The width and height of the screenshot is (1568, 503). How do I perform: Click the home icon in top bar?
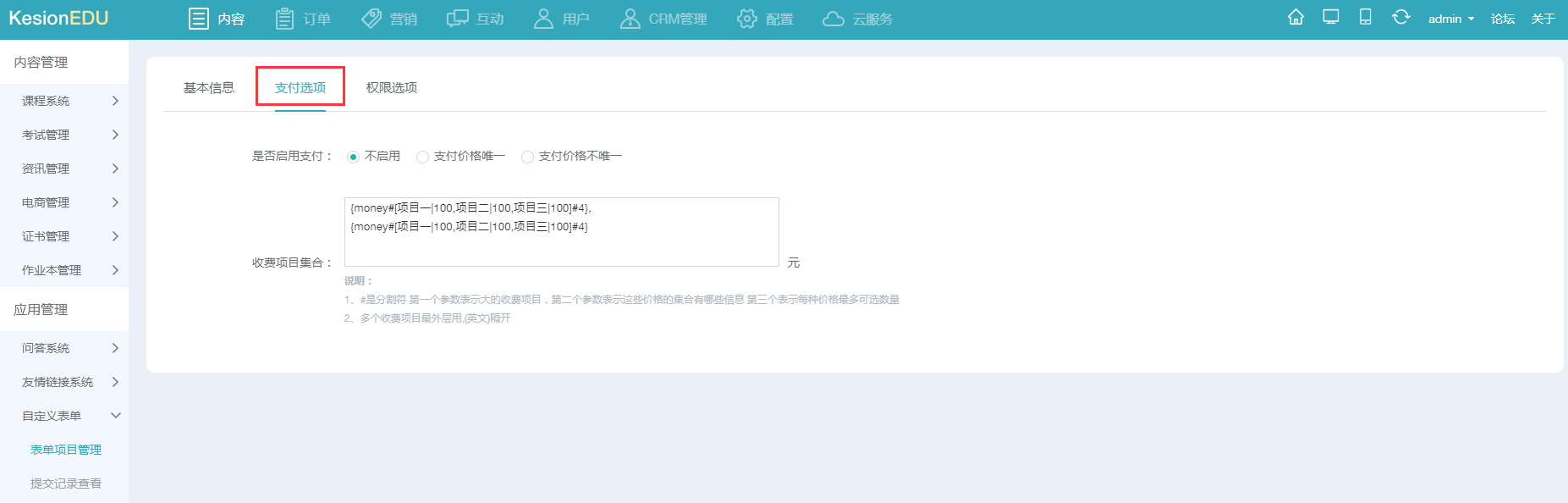1296,18
